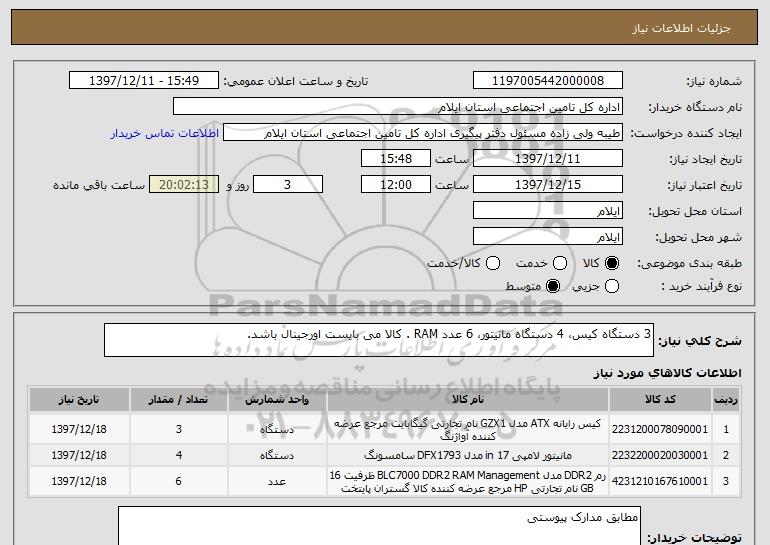Click the واحد شمارش column header
Viewport: 770px width, 545px height.
[277, 400]
